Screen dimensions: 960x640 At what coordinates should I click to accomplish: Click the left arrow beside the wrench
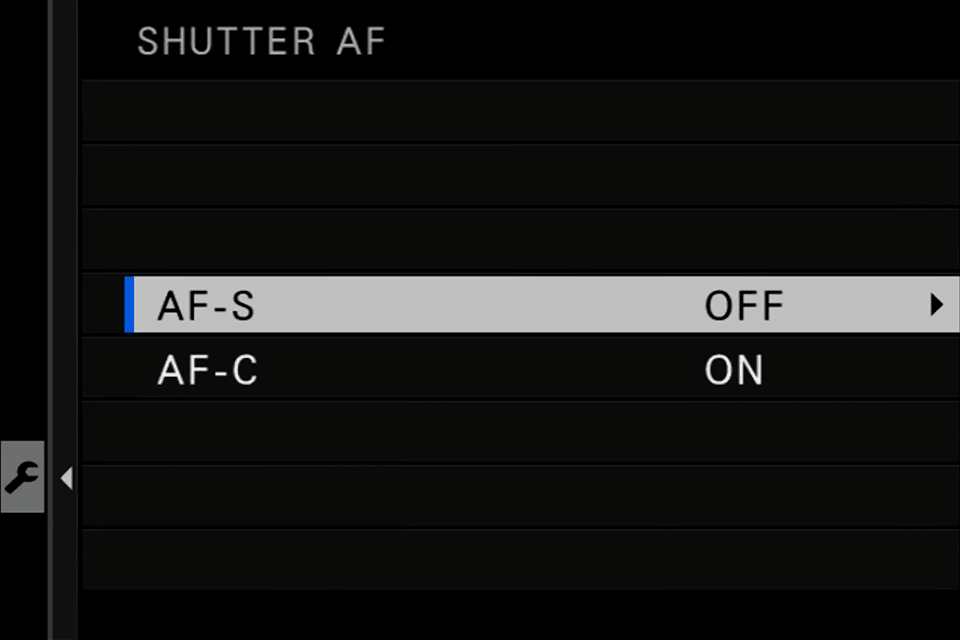pyautogui.click(x=66, y=479)
